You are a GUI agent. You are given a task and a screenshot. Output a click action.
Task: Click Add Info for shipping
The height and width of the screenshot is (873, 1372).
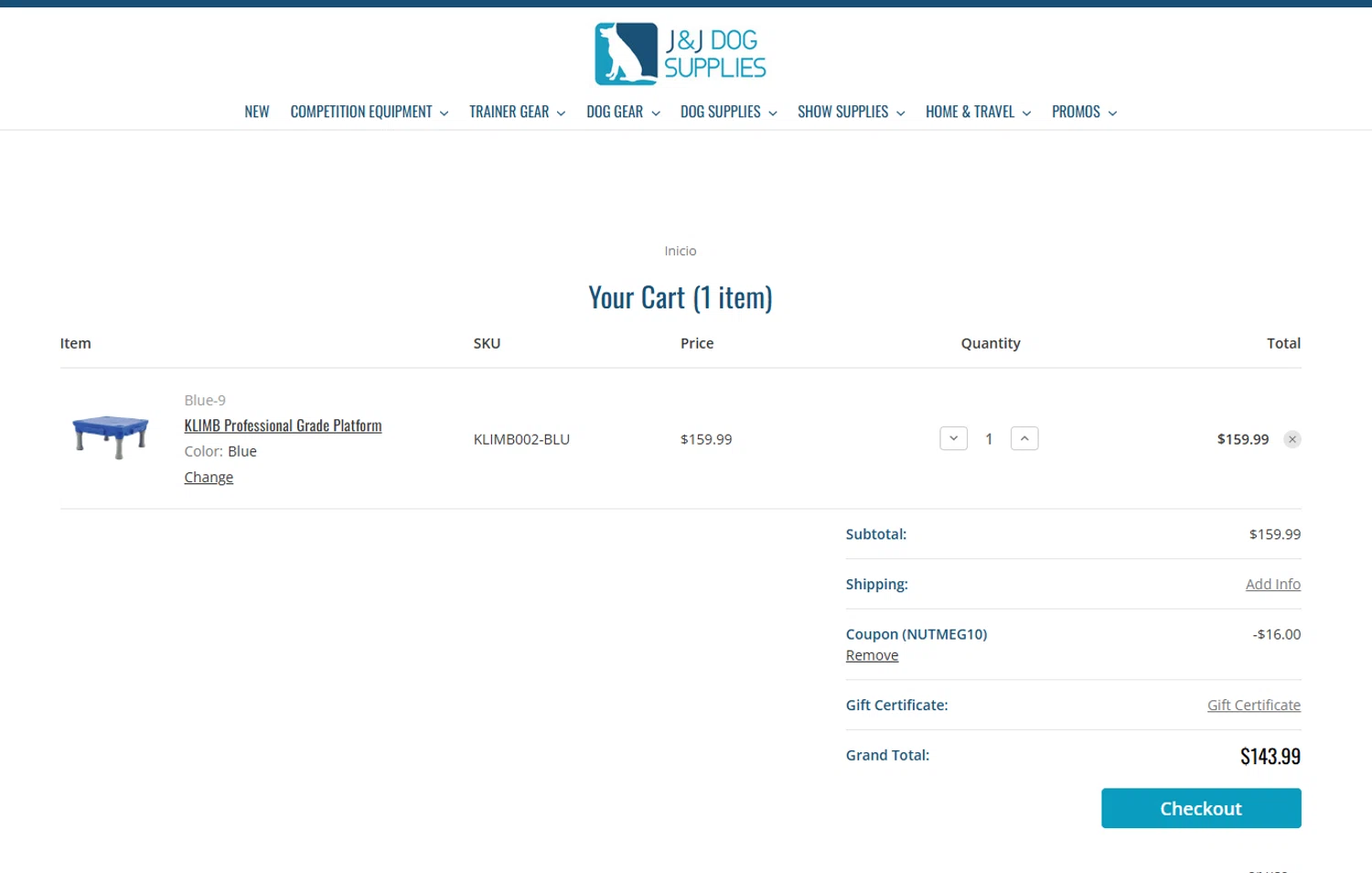(x=1272, y=584)
